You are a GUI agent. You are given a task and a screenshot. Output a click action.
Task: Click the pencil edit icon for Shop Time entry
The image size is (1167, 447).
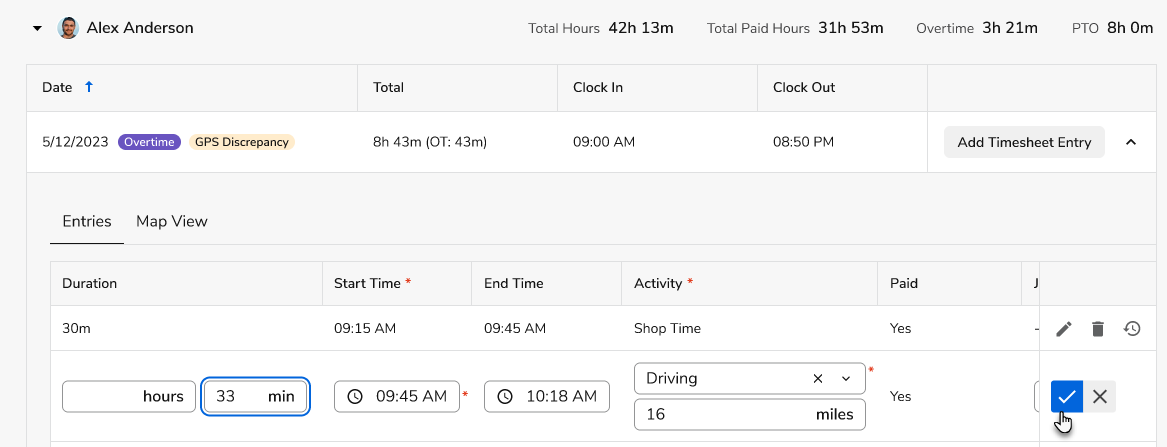coord(1064,328)
